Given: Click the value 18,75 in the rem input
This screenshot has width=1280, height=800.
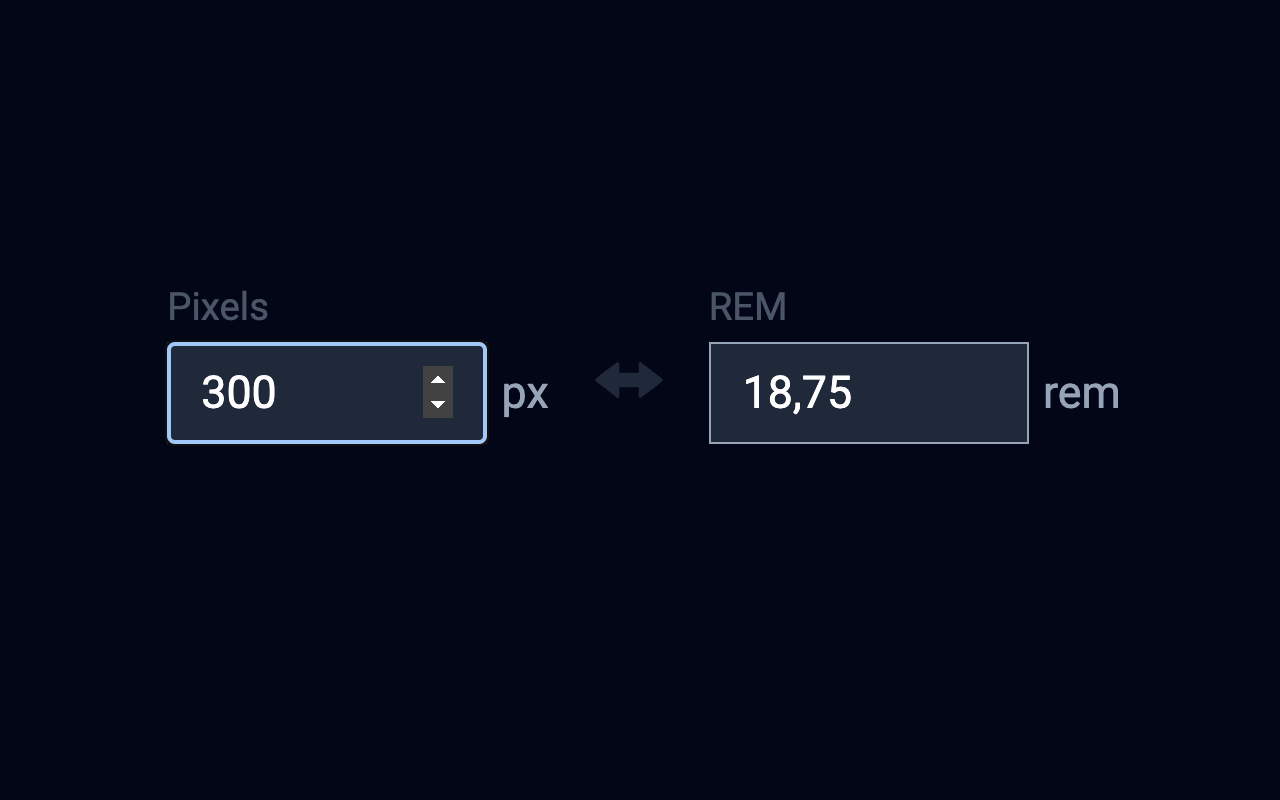Looking at the screenshot, I should click(798, 393).
